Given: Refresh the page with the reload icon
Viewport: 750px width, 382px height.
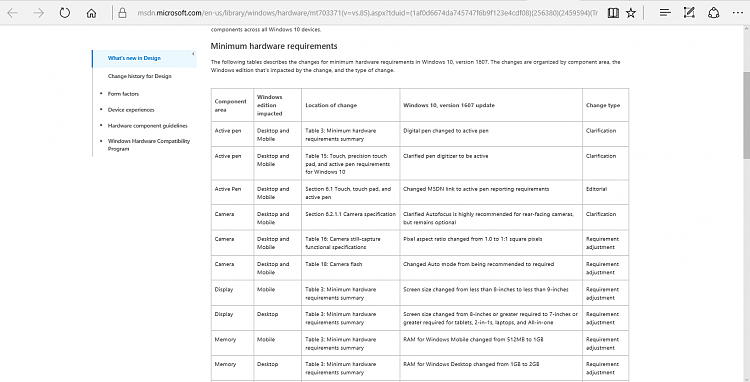Looking at the screenshot, I should click(65, 13).
